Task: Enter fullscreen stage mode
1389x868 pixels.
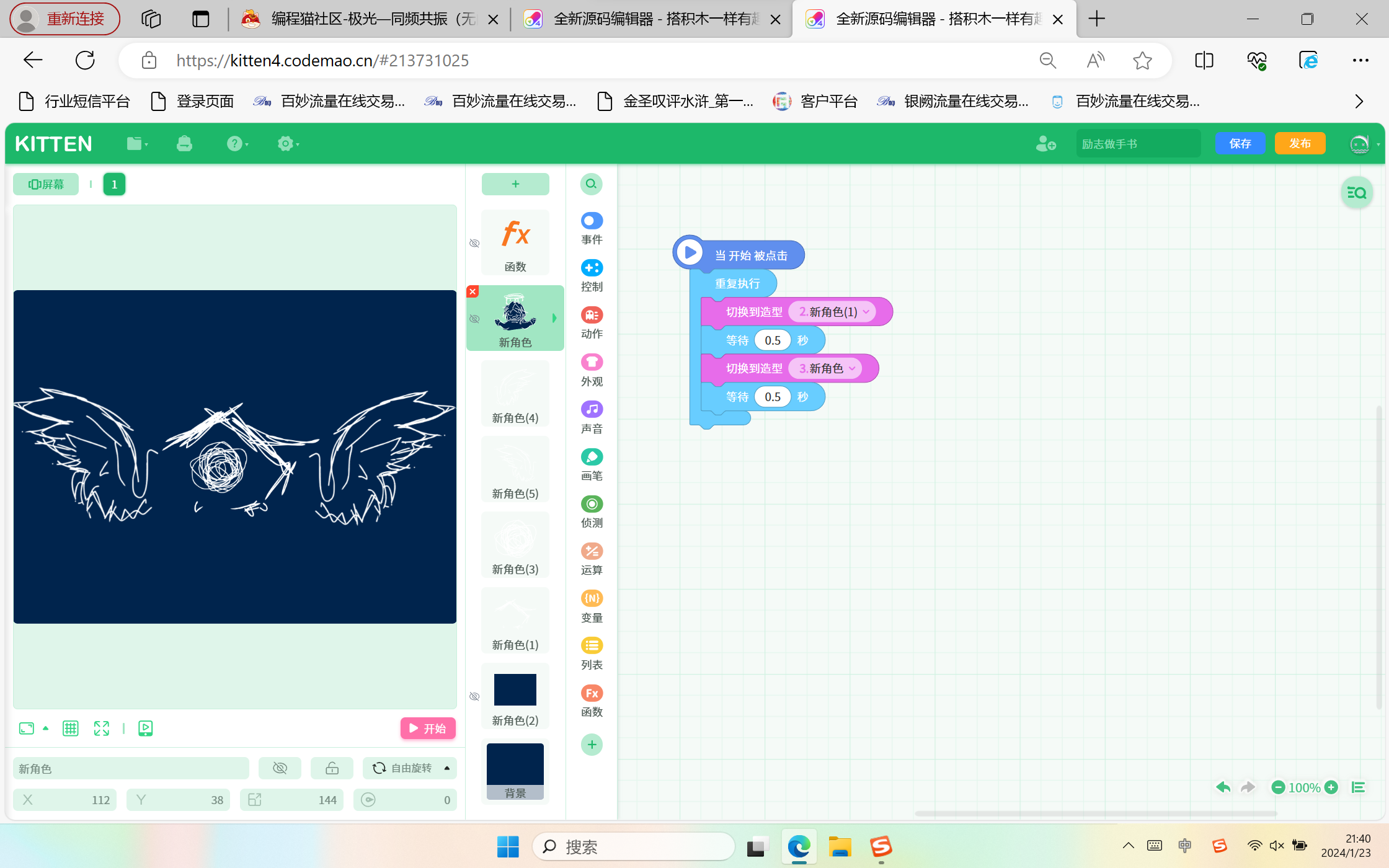Action: 102,728
